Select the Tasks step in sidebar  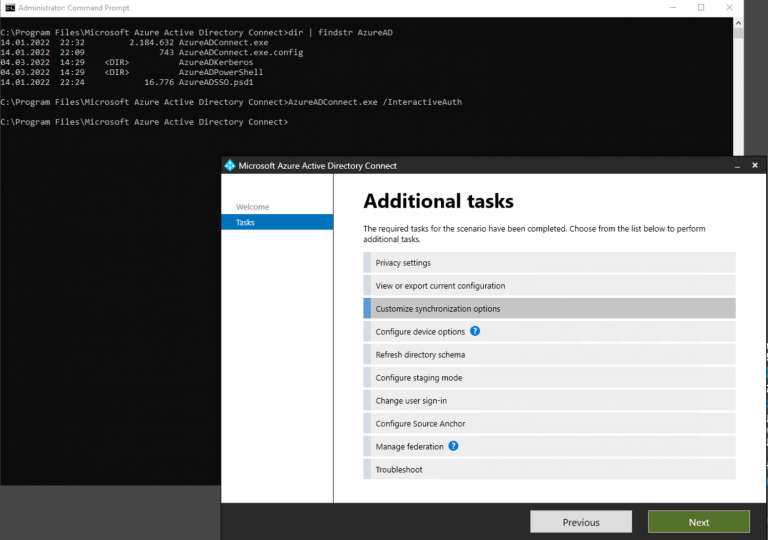[x=277, y=223]
